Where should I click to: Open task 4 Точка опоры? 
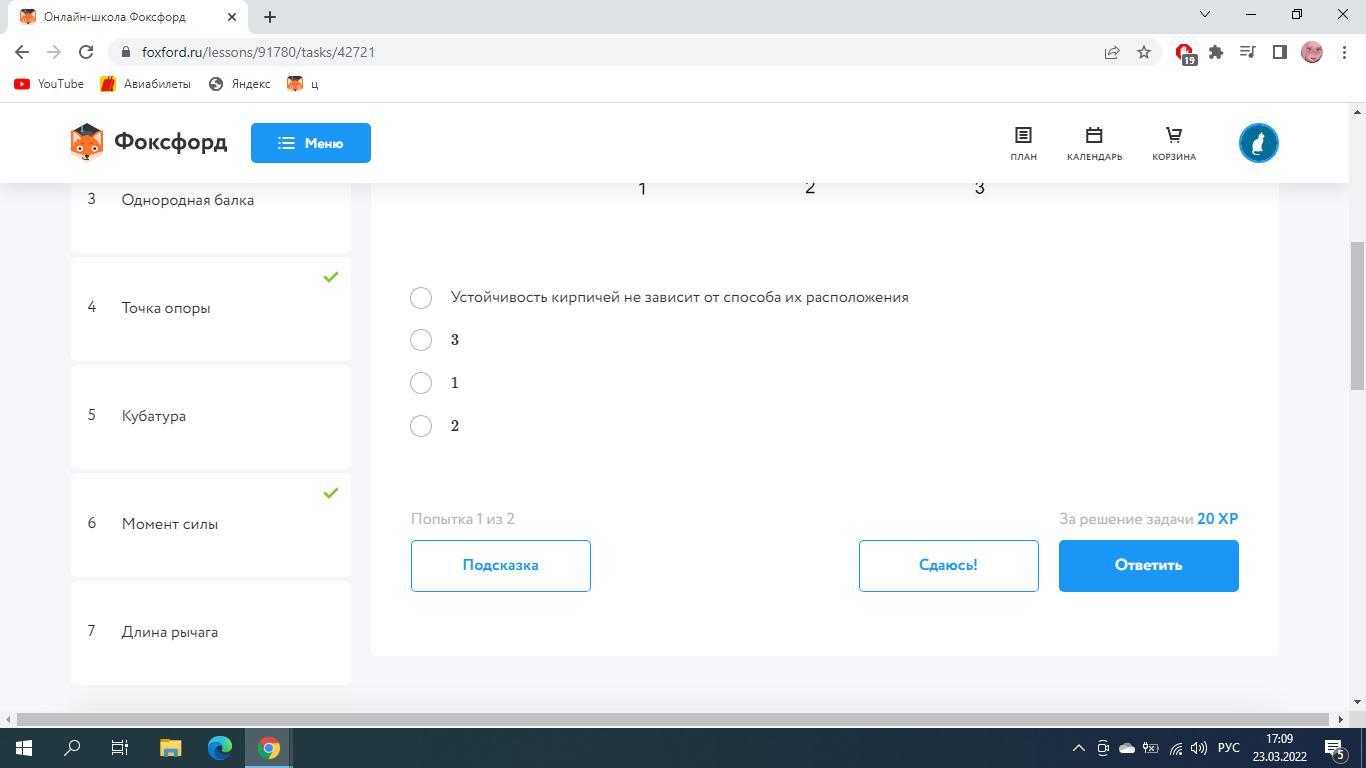(x=211, y=308)
